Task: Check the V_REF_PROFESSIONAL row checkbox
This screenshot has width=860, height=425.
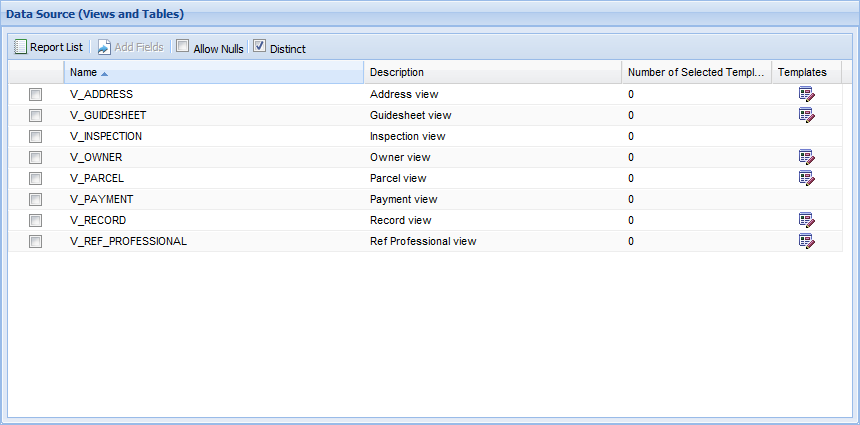Action: (36, 241)
